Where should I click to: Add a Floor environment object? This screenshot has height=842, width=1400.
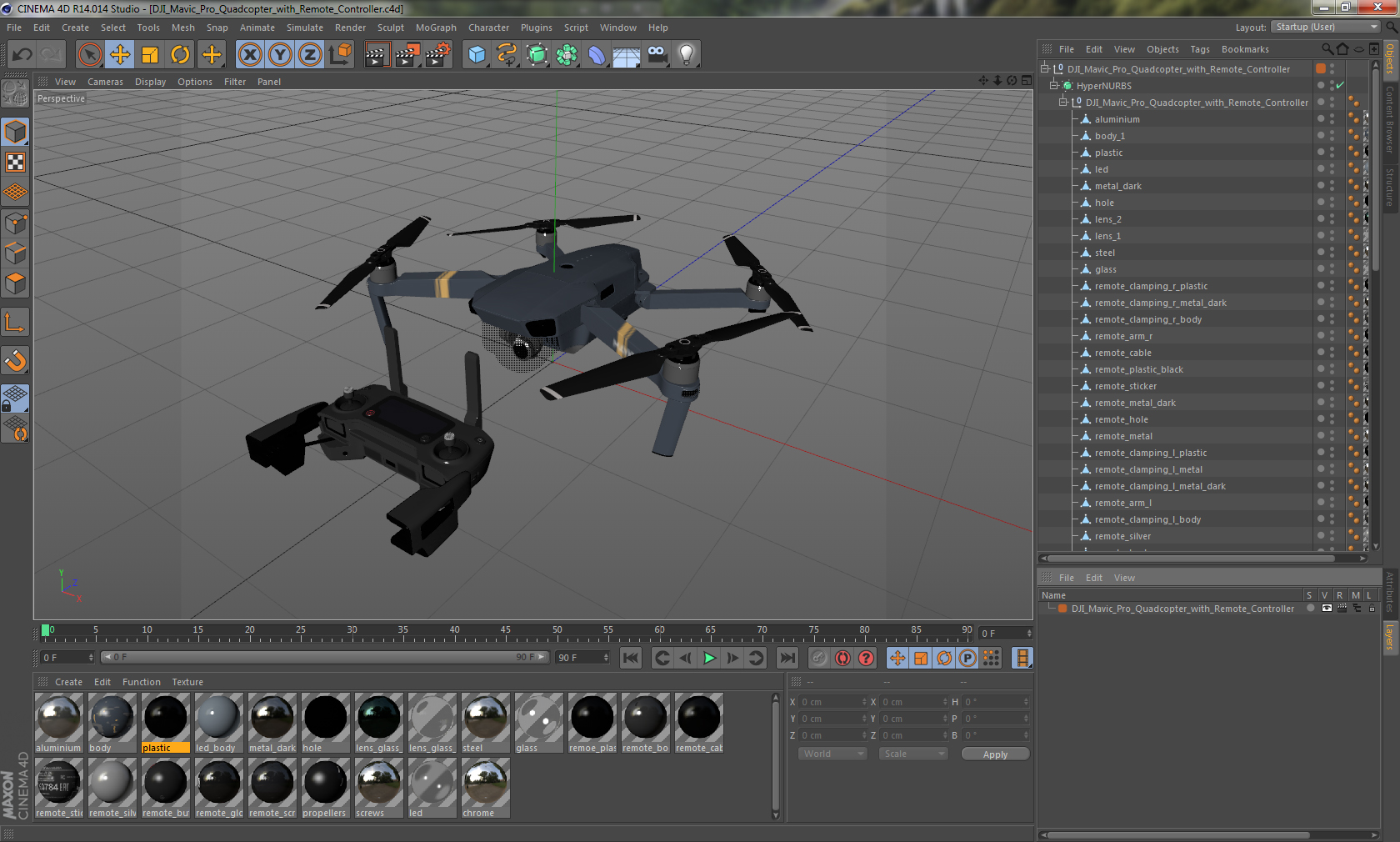627,55
